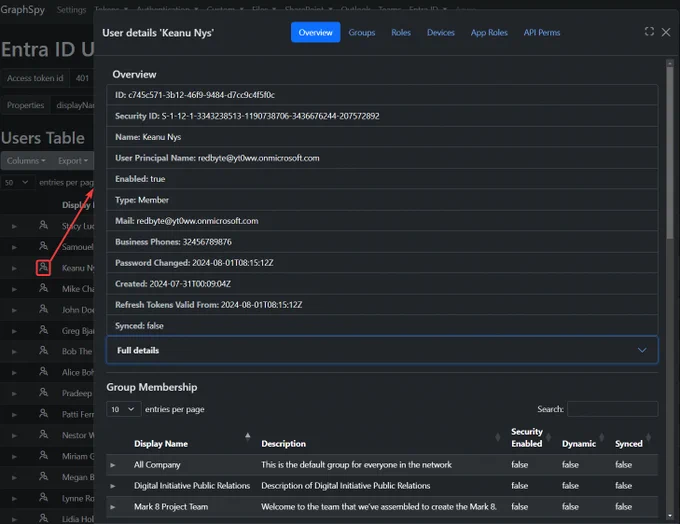Open user details icon for Lynne row
The height and width of the screenshot is (524, 680).
click(43, 498)
